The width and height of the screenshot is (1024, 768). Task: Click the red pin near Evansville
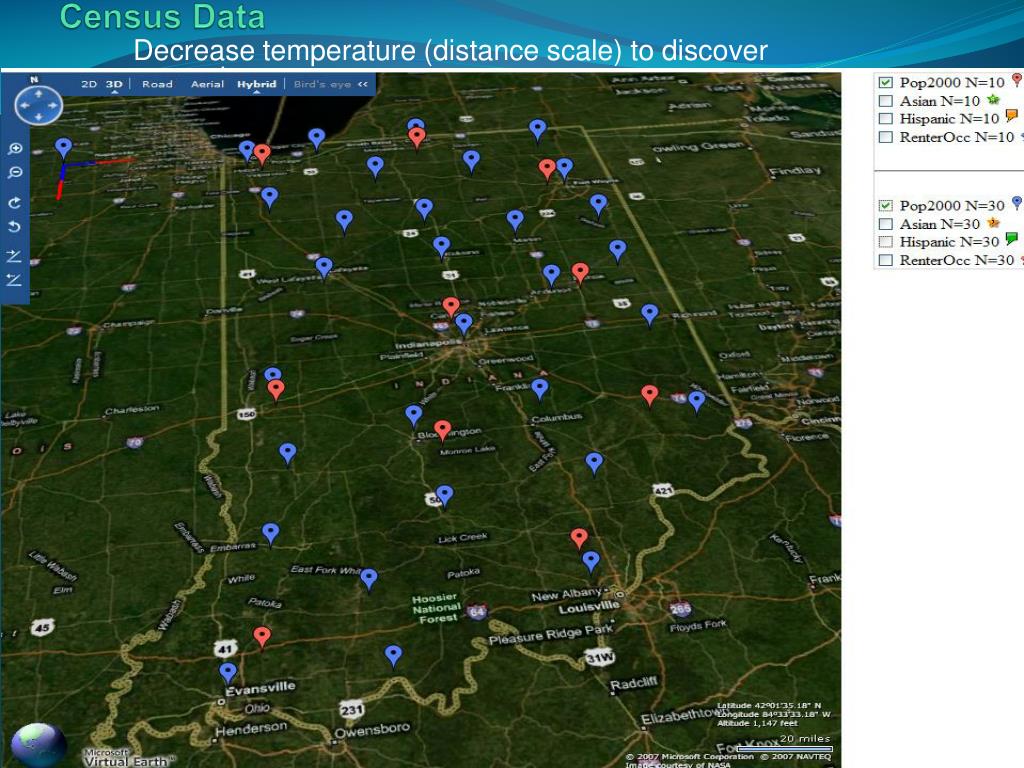tap(262, 636)
